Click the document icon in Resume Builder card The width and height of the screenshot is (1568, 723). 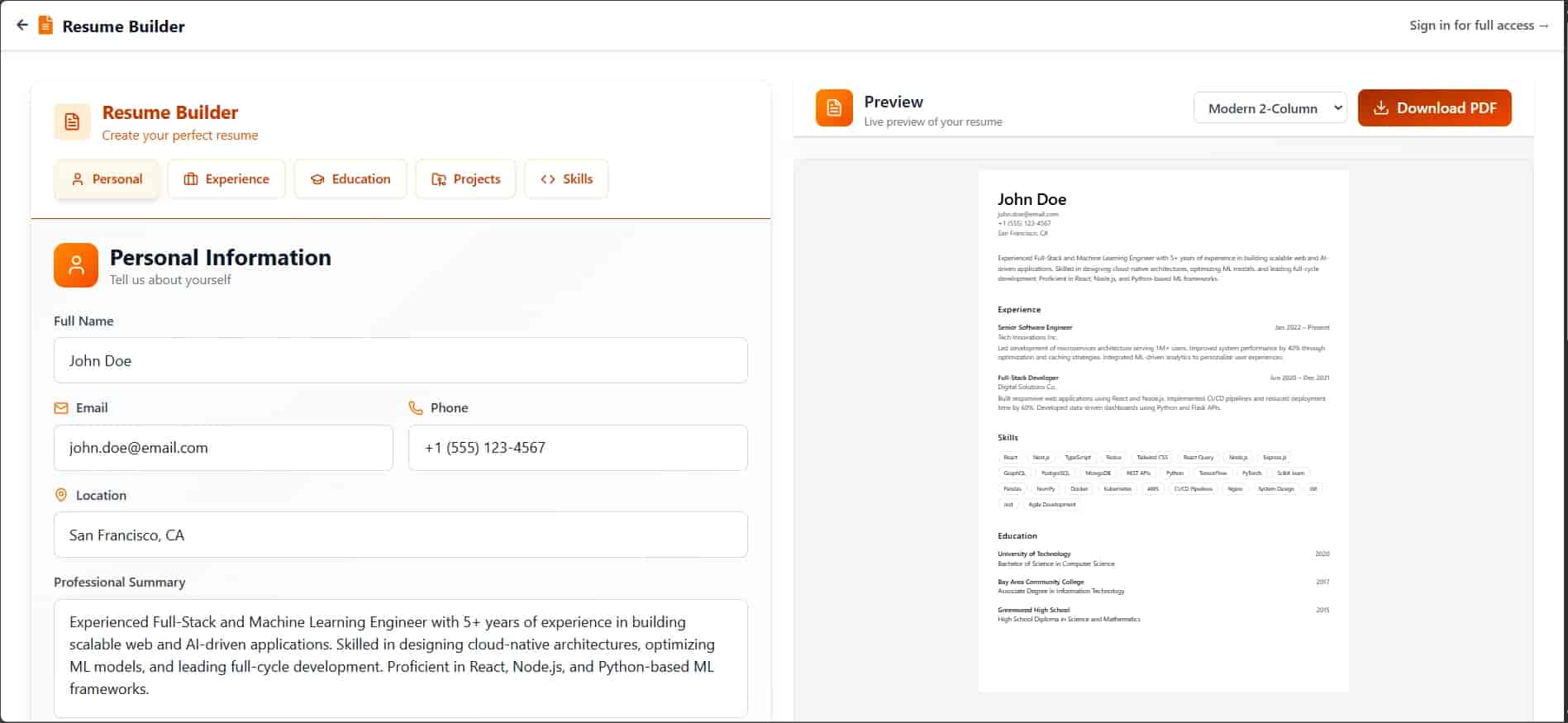tap(72, 122)
